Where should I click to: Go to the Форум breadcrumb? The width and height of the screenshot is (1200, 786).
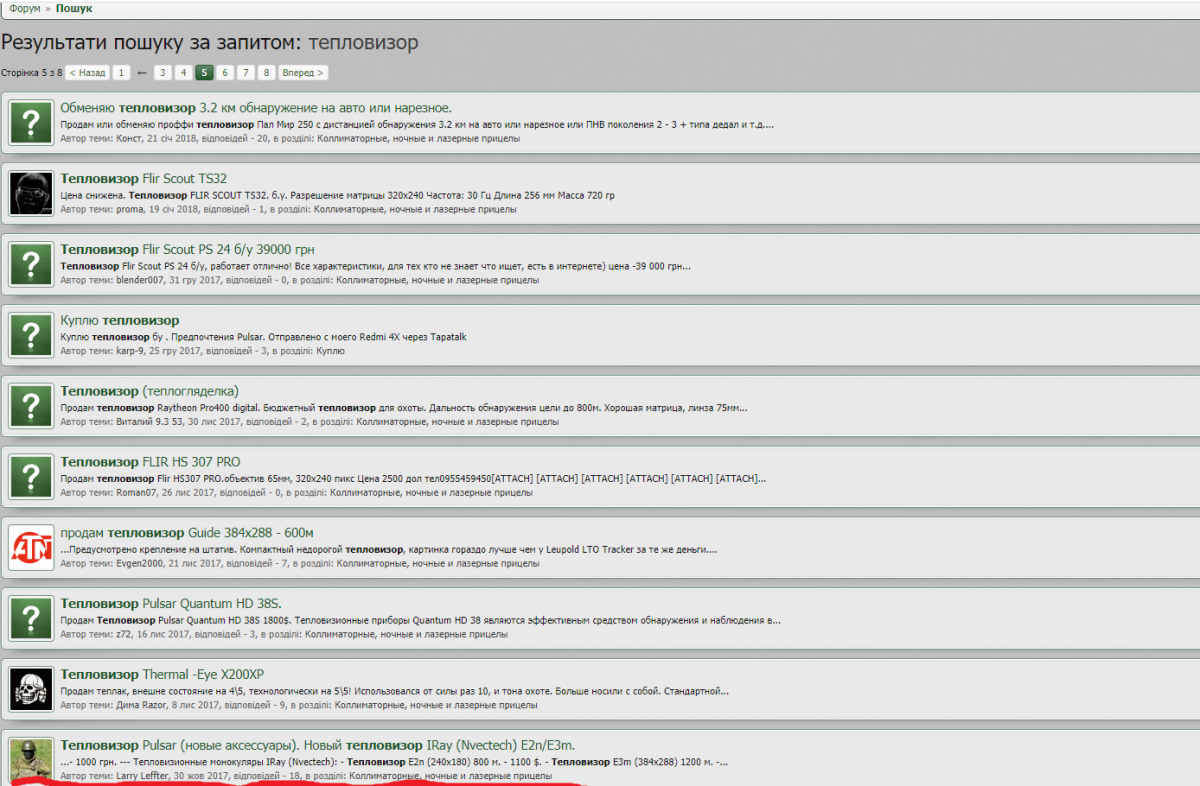(x=25, y=8)
